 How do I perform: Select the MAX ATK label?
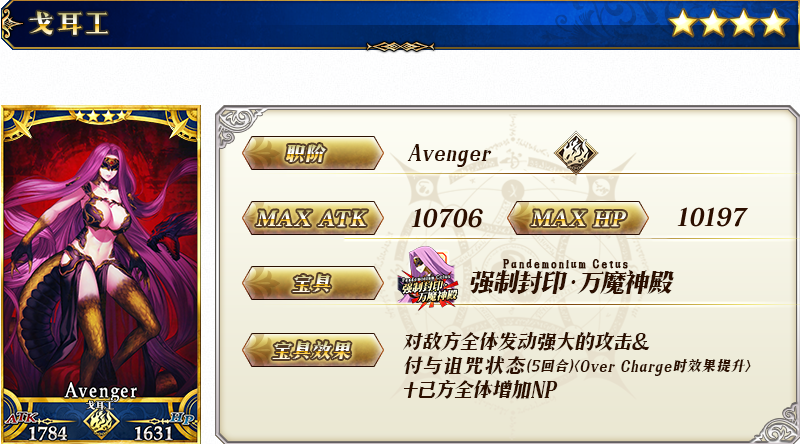312,218
